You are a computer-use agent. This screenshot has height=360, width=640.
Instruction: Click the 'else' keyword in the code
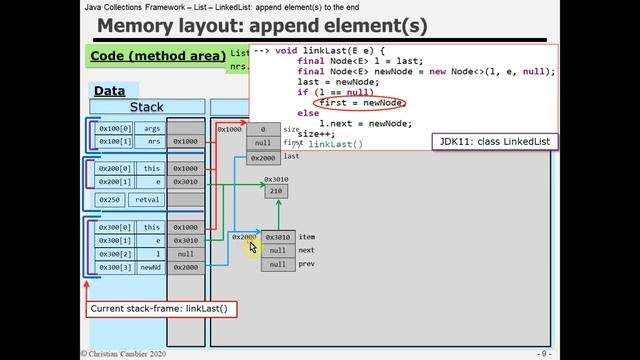(308, 113)
